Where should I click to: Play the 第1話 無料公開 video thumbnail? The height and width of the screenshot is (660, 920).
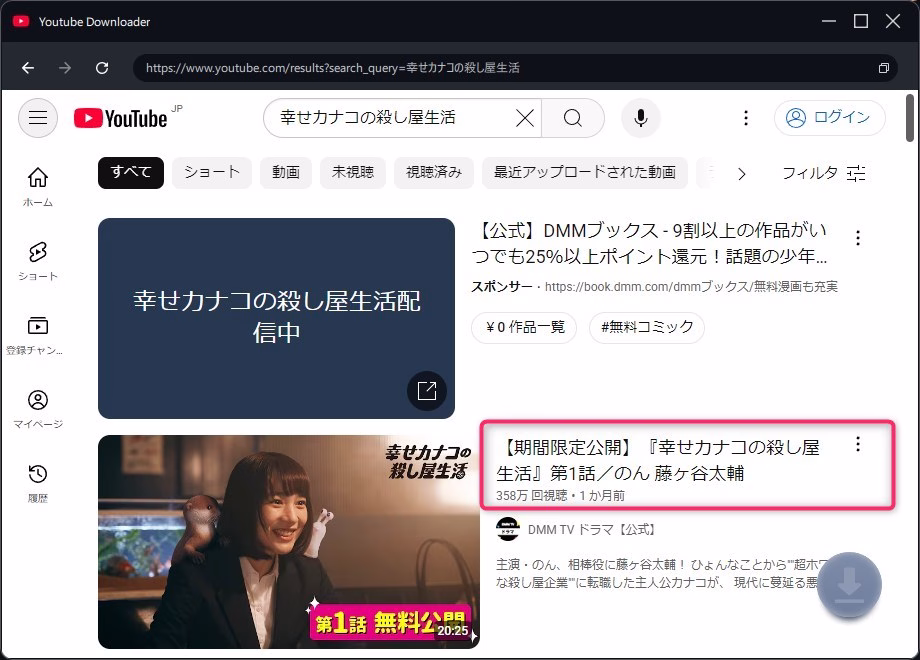coord(289,541)
